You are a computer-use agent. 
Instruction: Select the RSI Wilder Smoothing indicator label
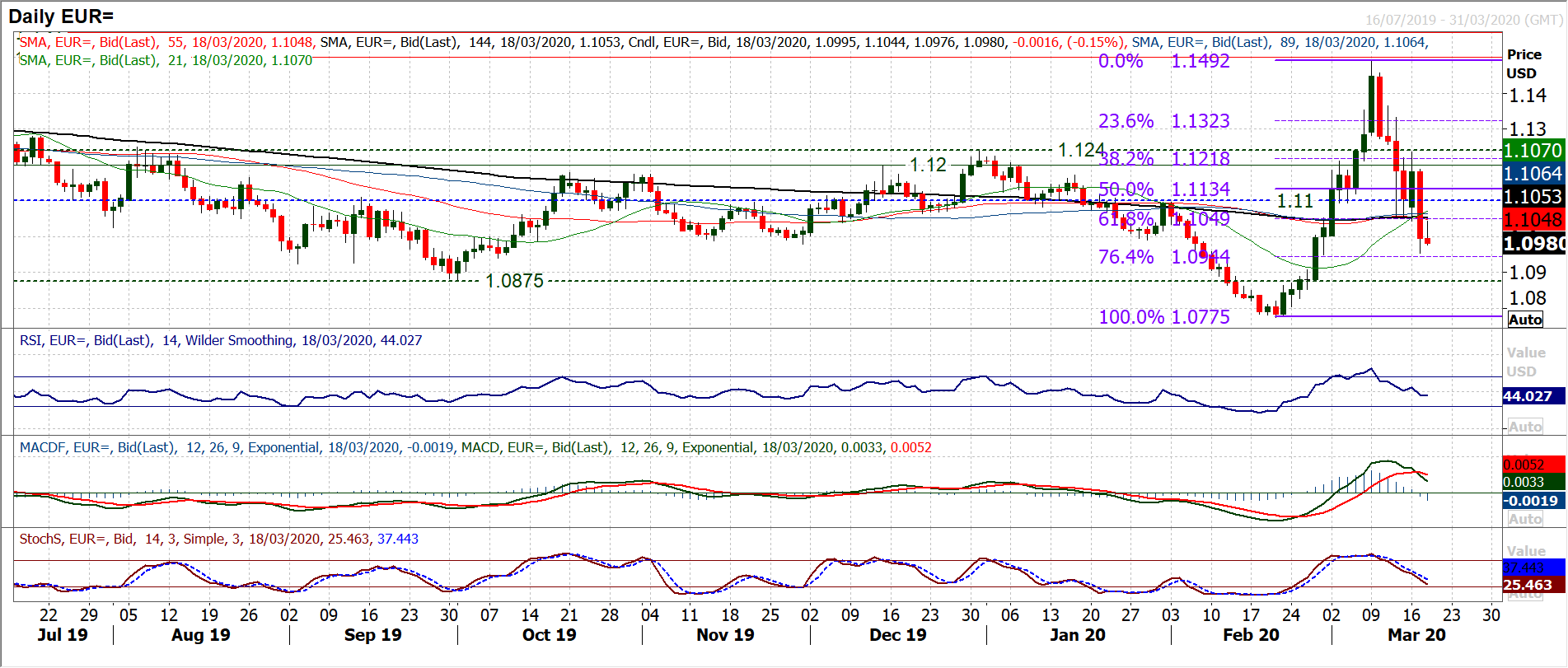[x=221, y=340]
